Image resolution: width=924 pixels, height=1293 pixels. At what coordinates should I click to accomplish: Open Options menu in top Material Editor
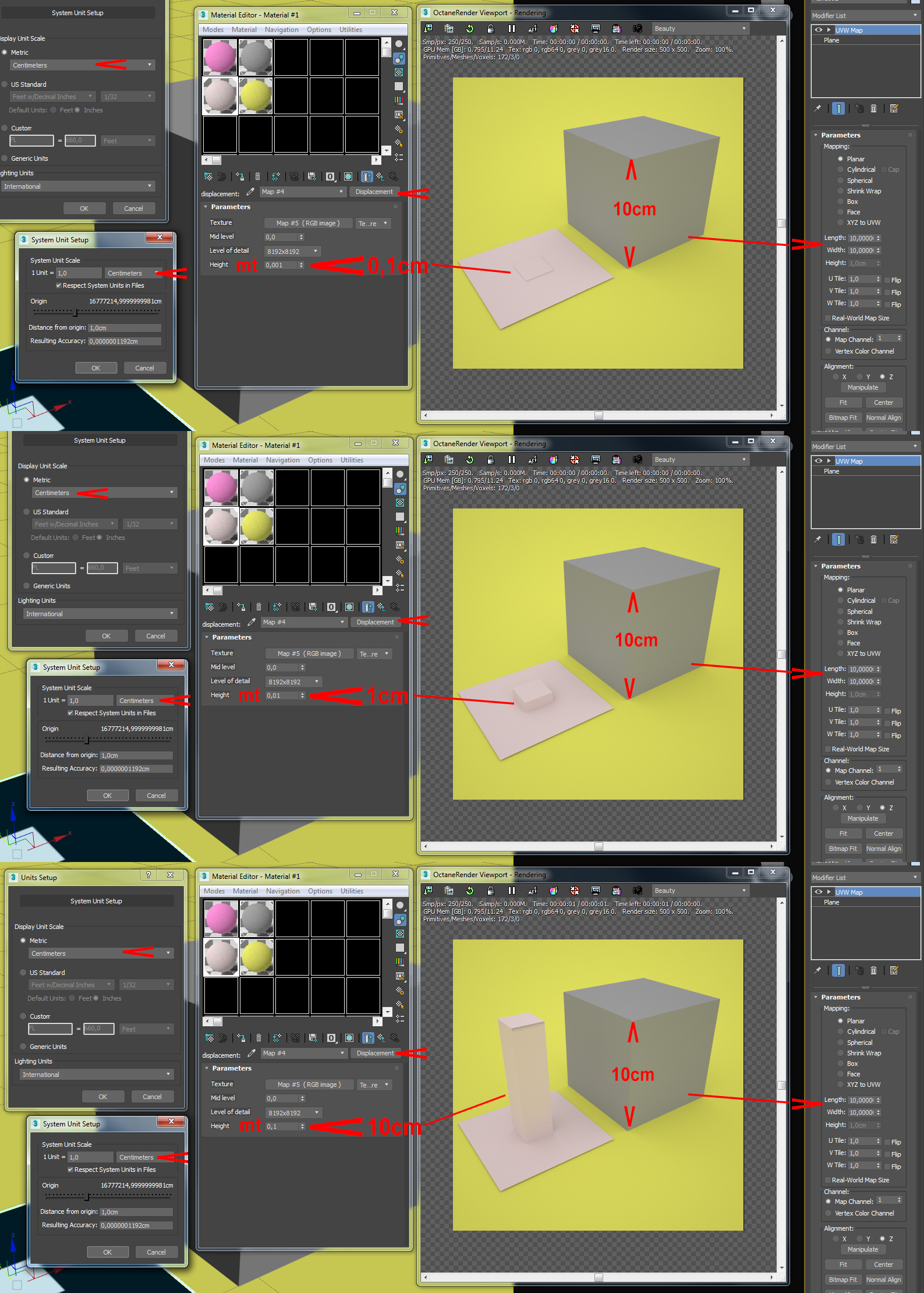click(319, 30)
